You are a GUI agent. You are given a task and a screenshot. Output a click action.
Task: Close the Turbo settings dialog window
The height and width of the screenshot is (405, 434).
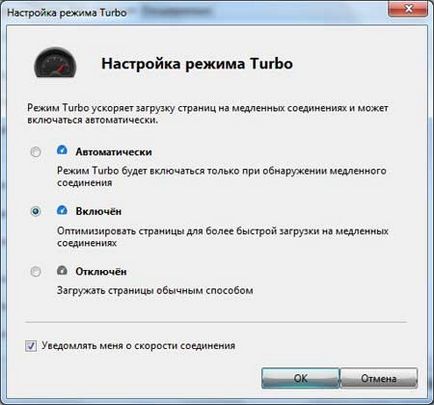[408, 9]
